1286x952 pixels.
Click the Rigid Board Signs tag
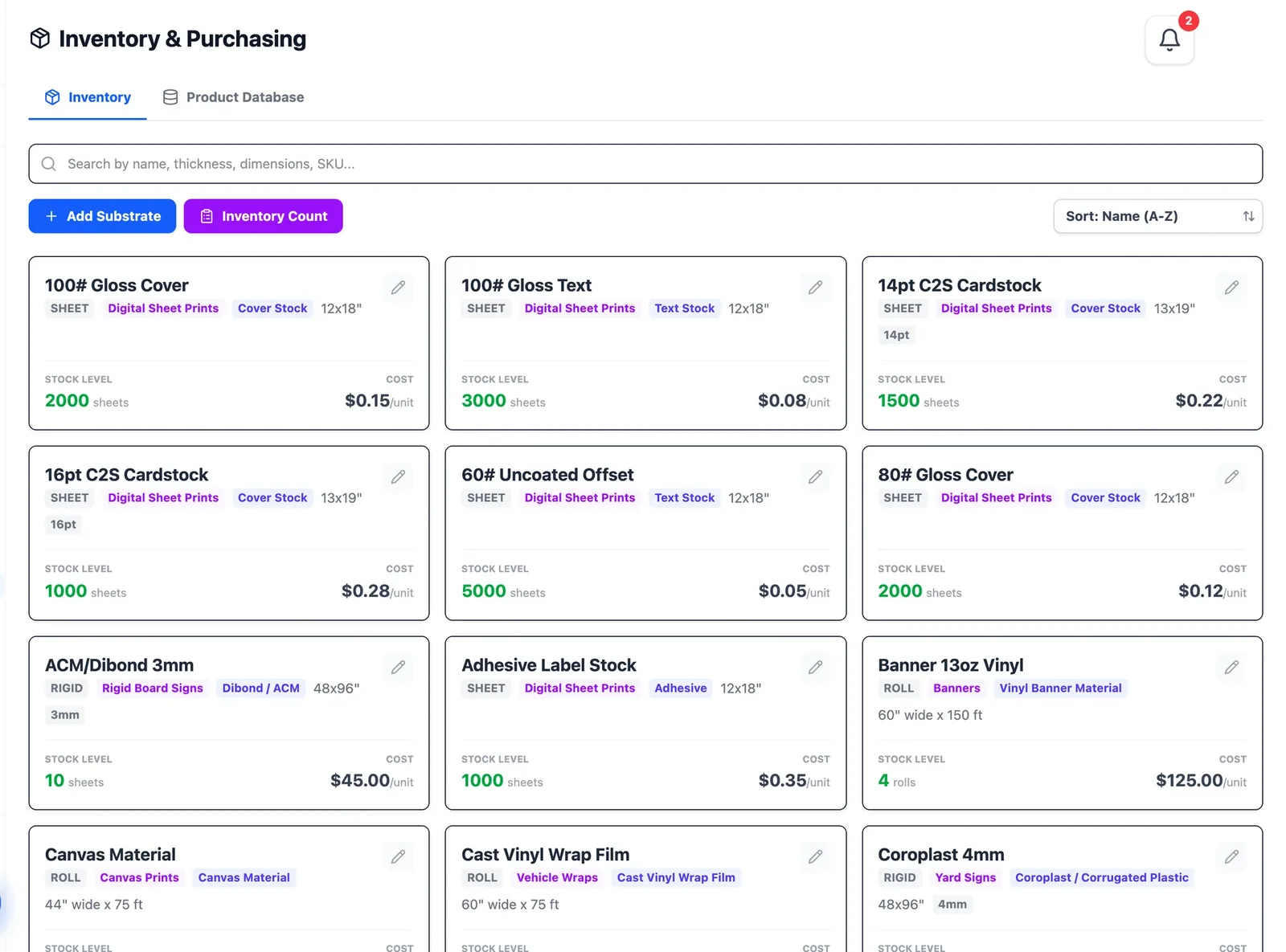click(x=153, y=688)
